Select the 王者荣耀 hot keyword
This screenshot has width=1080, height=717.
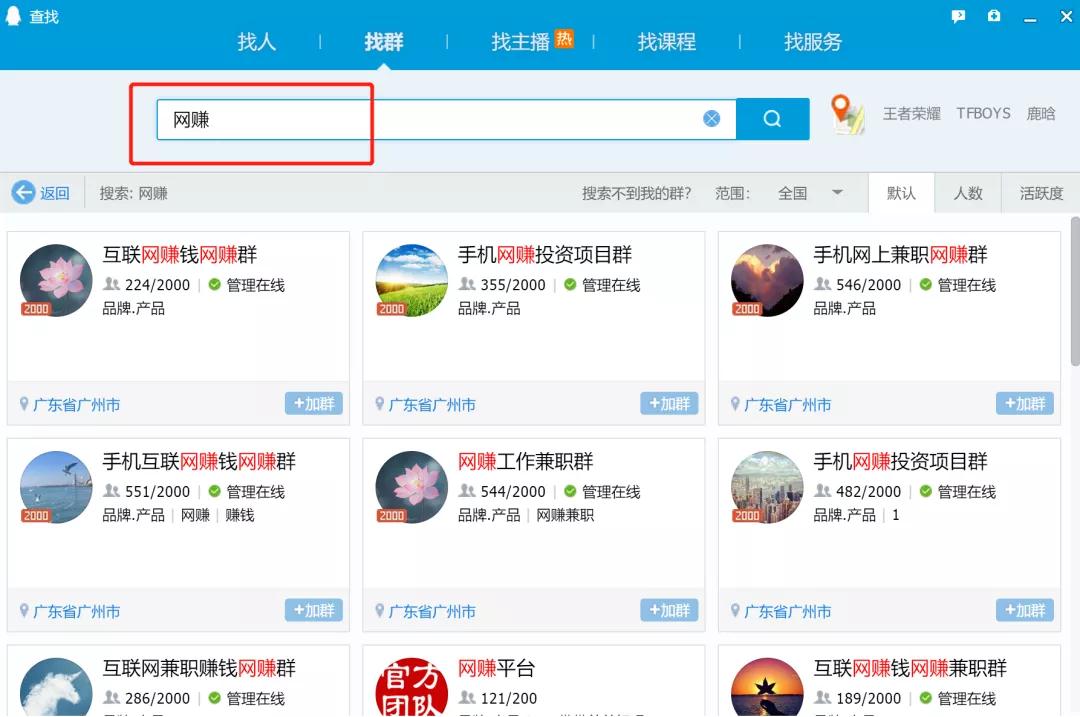point(911,114)
